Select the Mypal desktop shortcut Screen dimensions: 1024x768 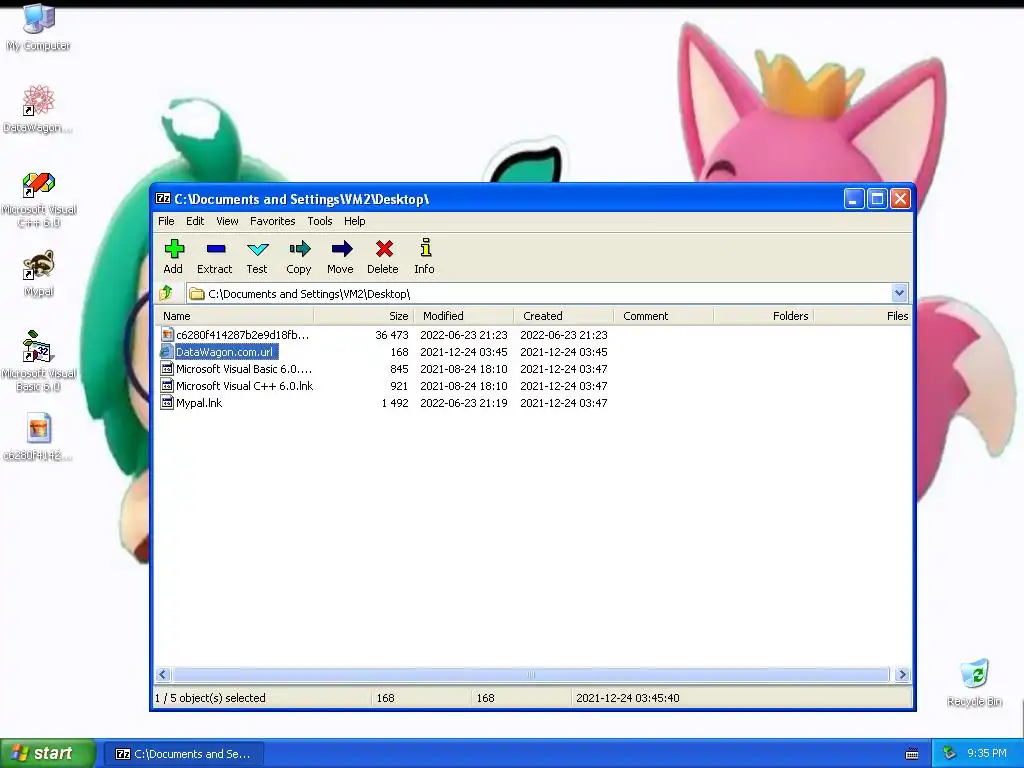click(x=39, y=273)
